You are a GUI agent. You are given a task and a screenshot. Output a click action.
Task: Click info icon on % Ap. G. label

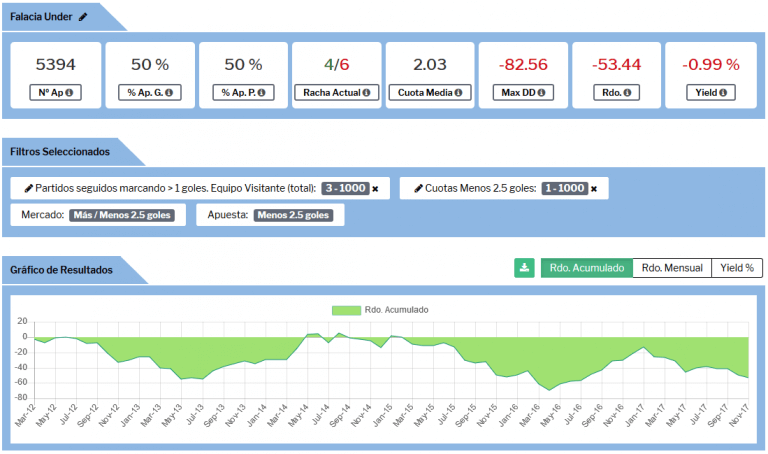[168, 94]
